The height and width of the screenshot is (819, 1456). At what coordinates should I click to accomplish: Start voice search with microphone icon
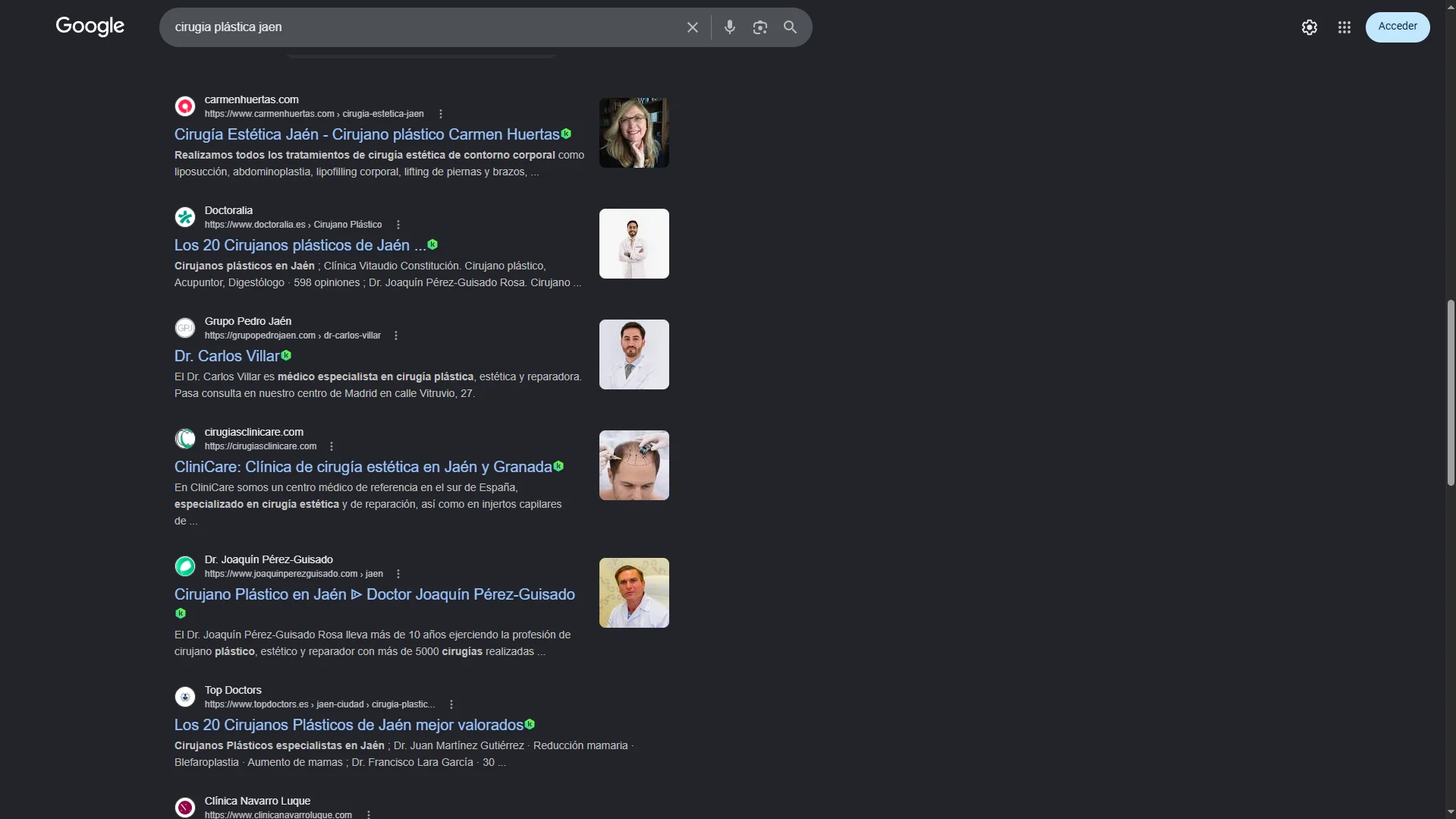pyautogui.click(x=729, y=27)
